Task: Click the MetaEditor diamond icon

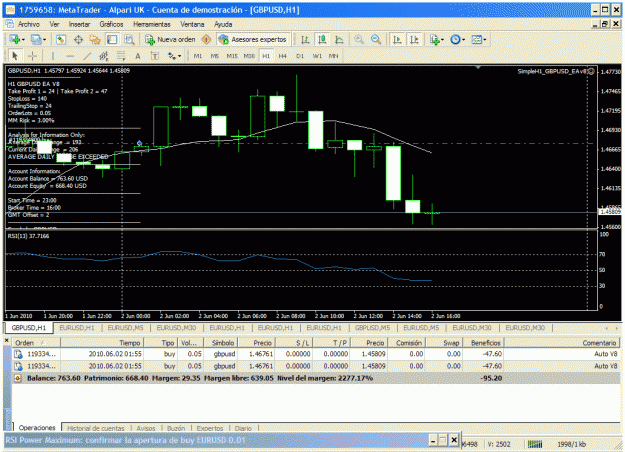Action: 206,39
